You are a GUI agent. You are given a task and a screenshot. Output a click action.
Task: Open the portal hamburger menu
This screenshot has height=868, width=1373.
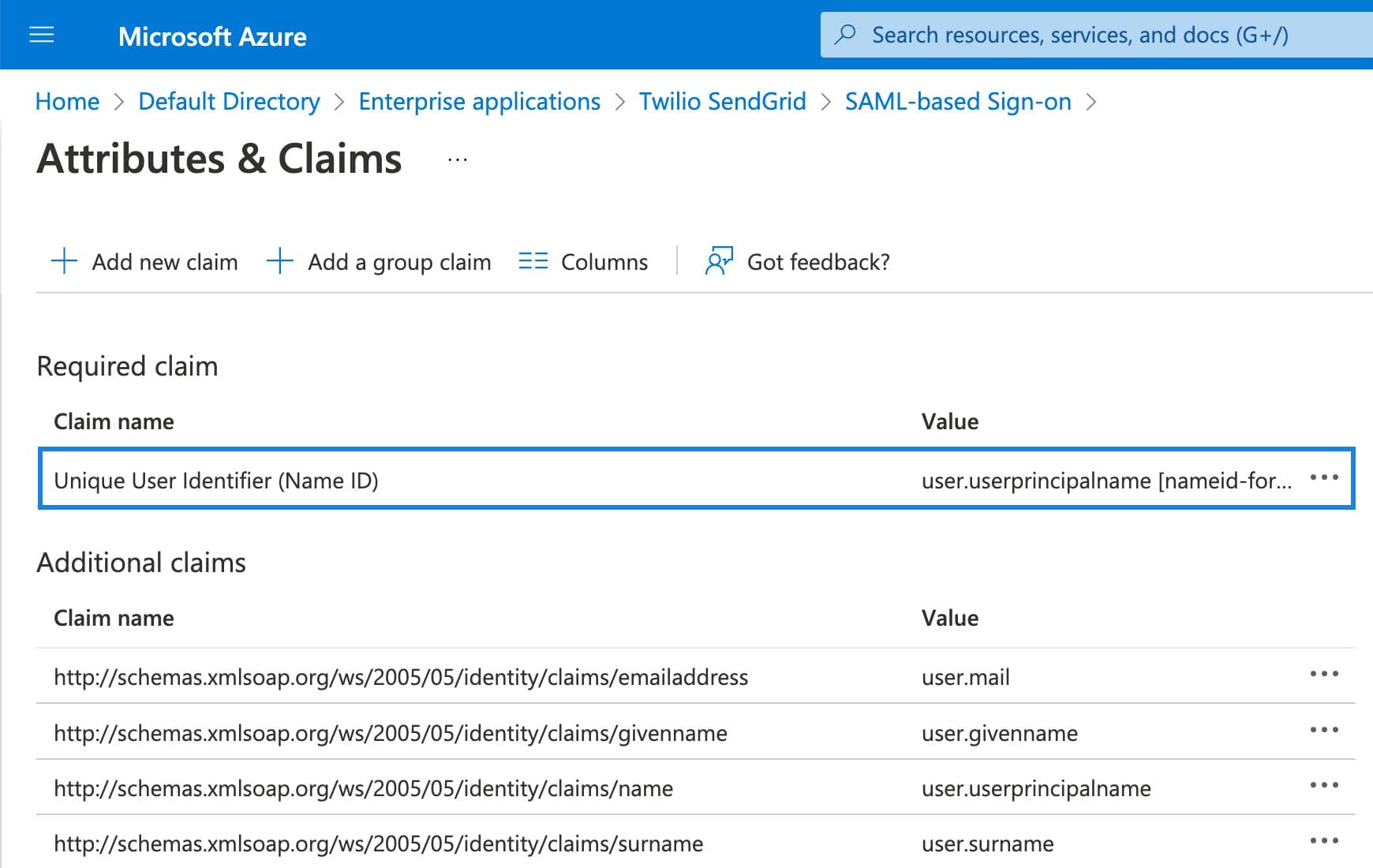(x=41, y=35)
